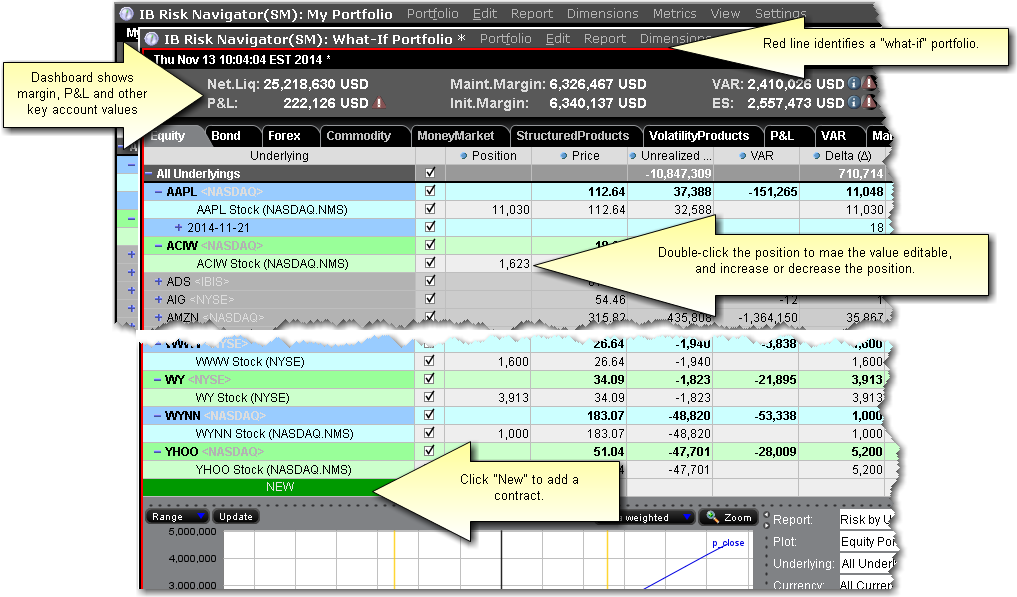This screenshot has height=597, width=1017.
Task: Click the blue dot on Price column header
Action: (x=564, y=156)
